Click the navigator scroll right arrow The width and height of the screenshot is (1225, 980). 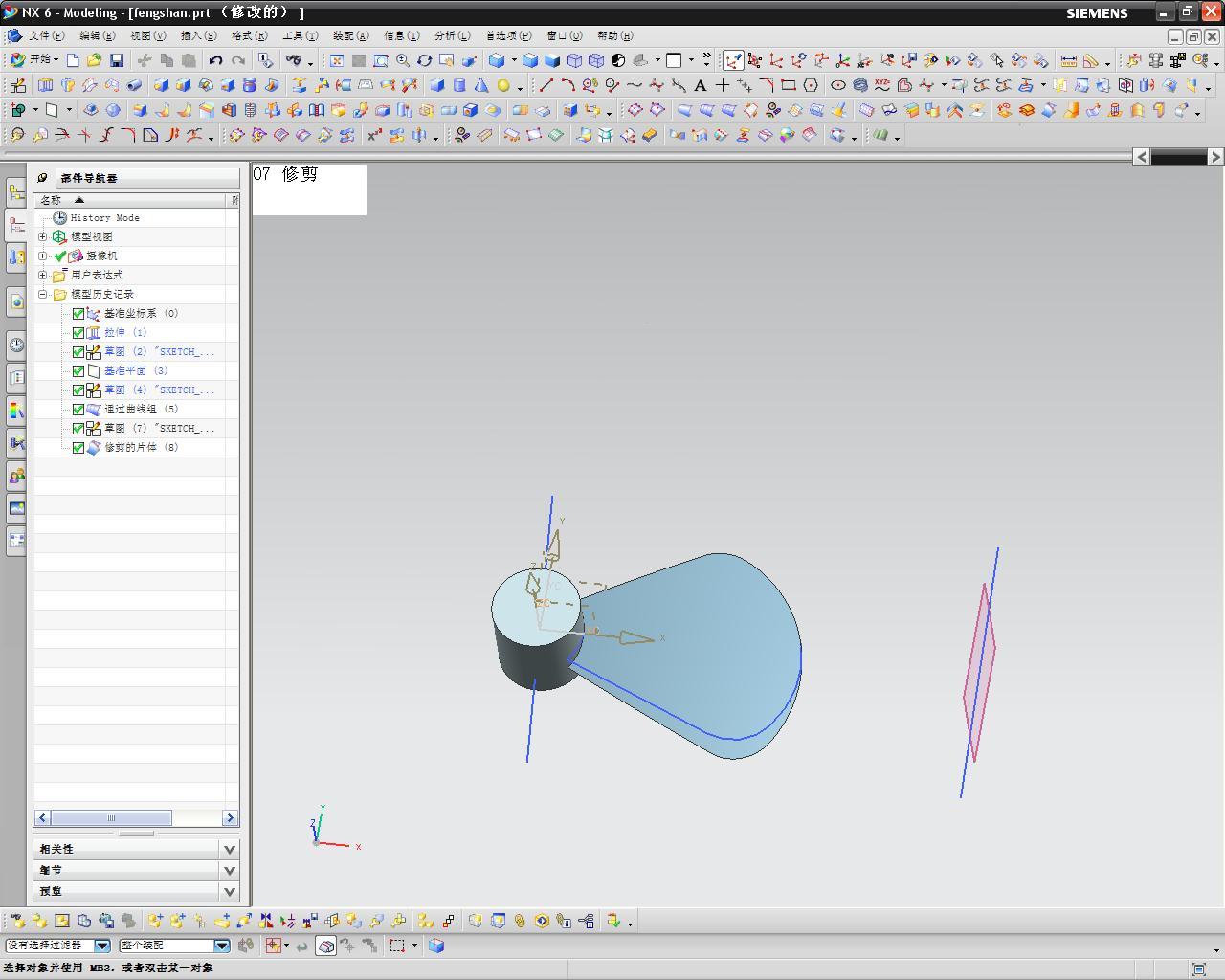tap(230, 817)
